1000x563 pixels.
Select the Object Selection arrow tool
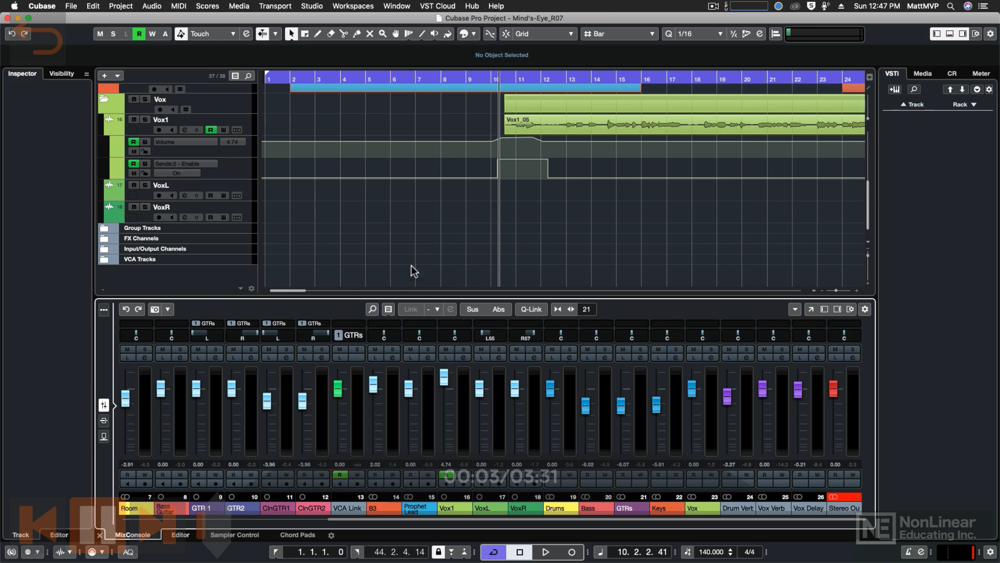click(x=291, y=34)
